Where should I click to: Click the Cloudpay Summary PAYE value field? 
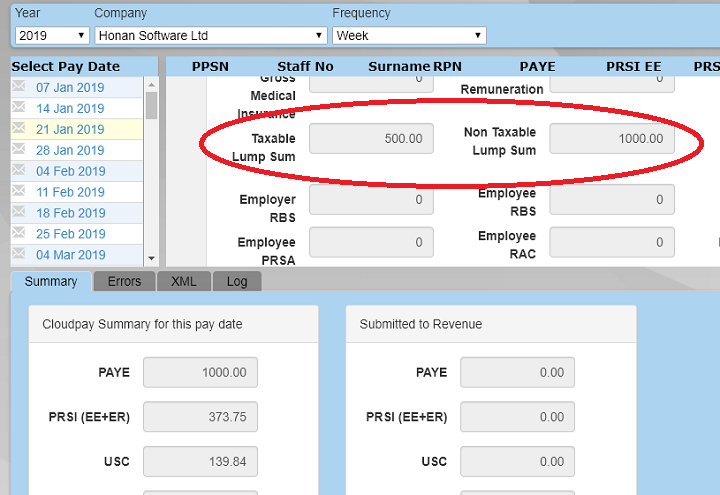click(200, 372)
